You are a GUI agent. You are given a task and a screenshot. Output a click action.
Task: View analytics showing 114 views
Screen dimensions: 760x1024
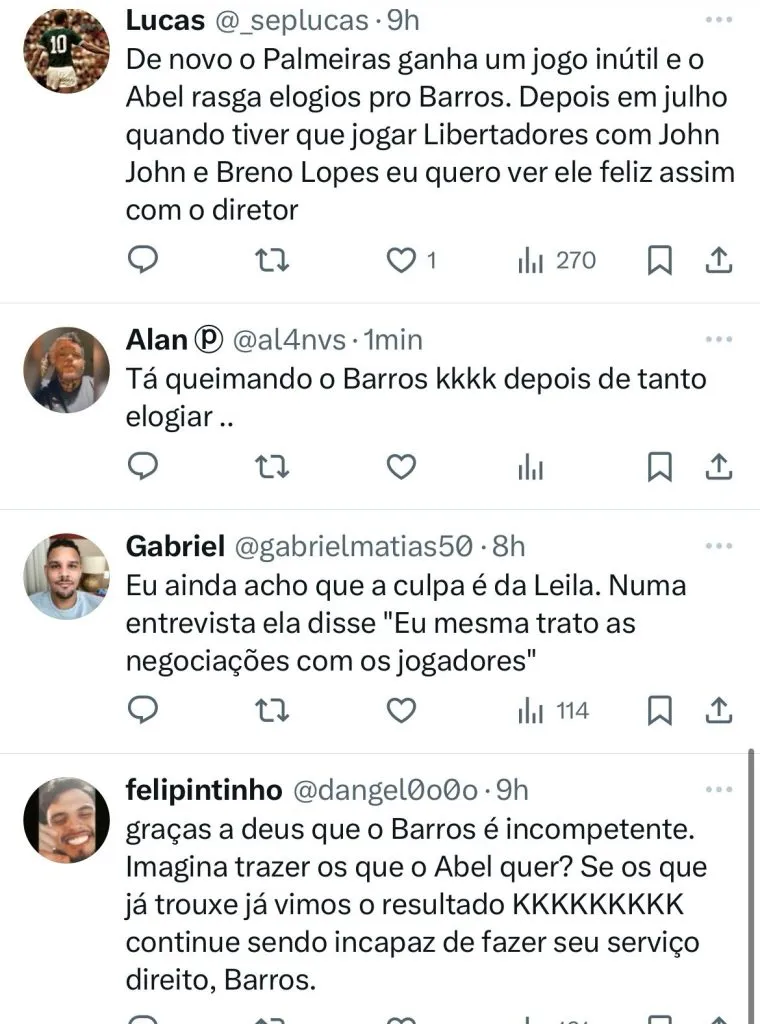[x=553, y=710]
